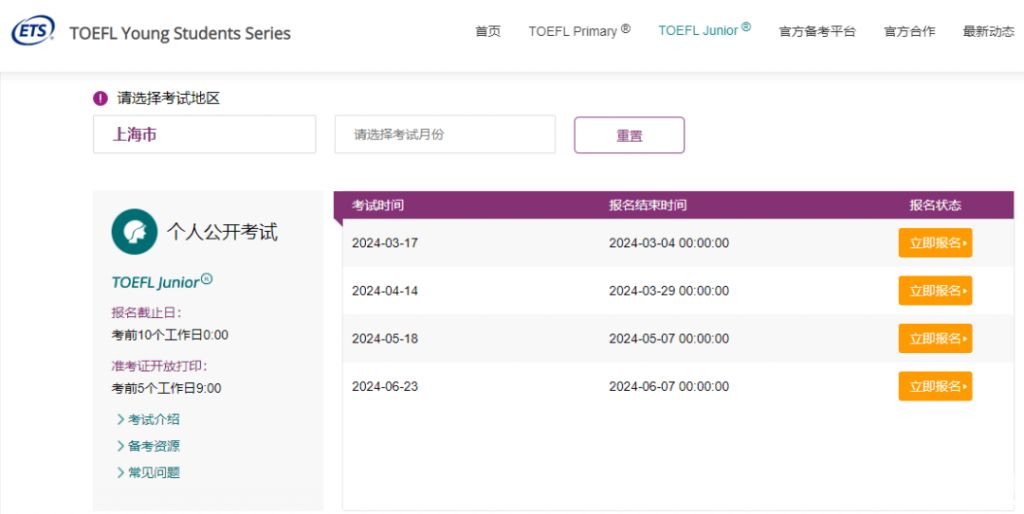Open the 请选择考试月份 month dropdown
The height and width of the screenshot is (514, 1024).
(444, 134)
